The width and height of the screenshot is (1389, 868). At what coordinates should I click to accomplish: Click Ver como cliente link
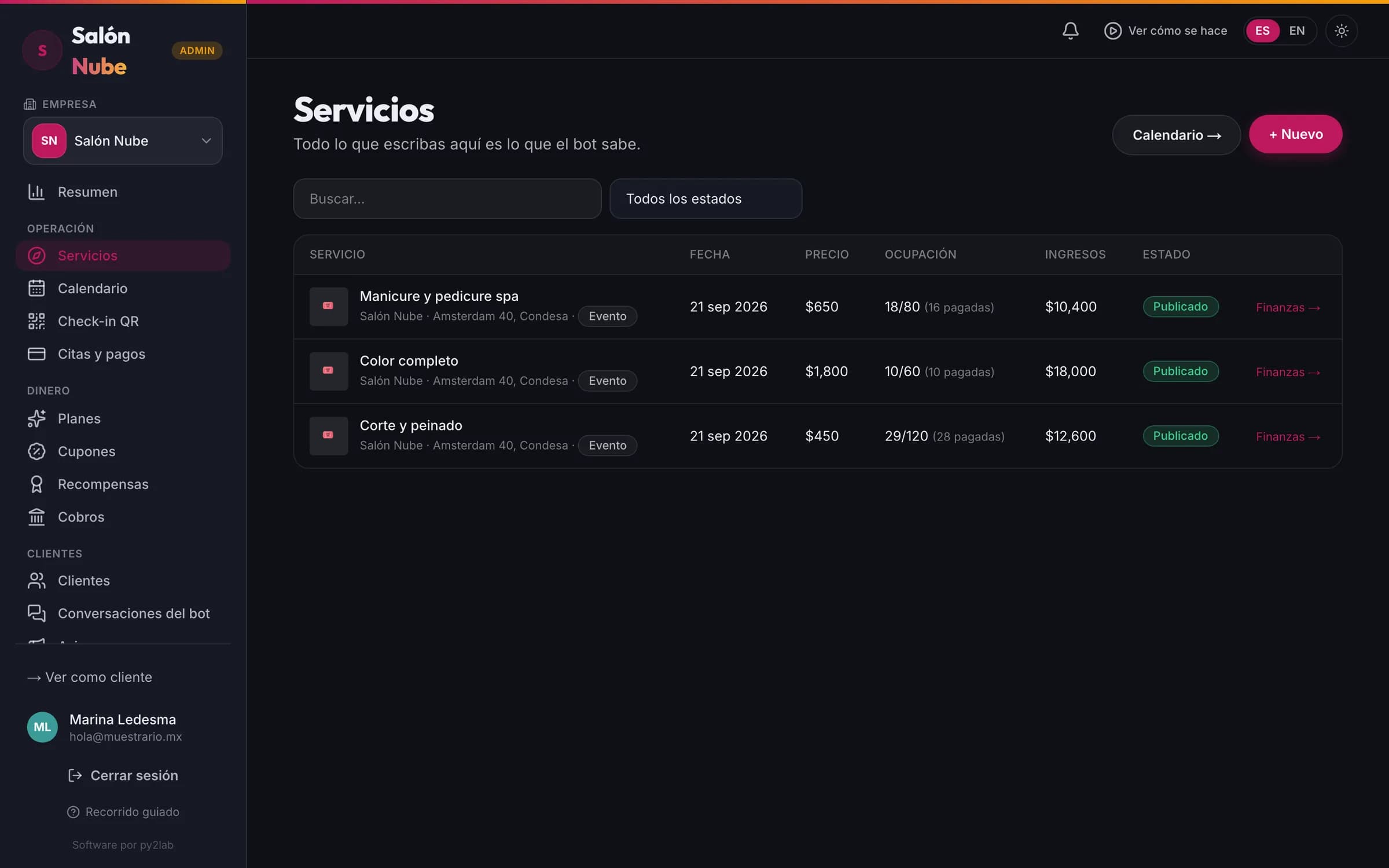pos(90,677)
